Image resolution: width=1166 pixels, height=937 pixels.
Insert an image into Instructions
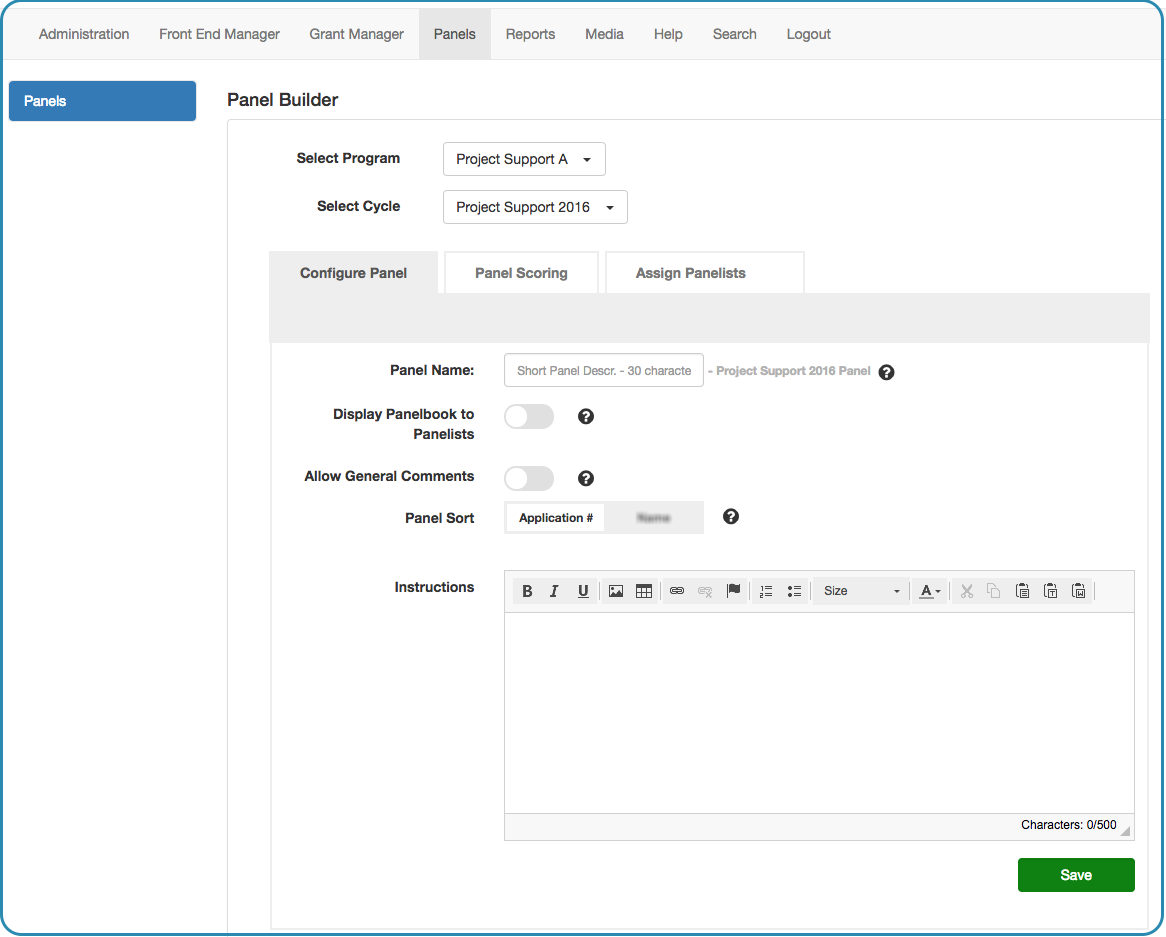pos(616,591)
